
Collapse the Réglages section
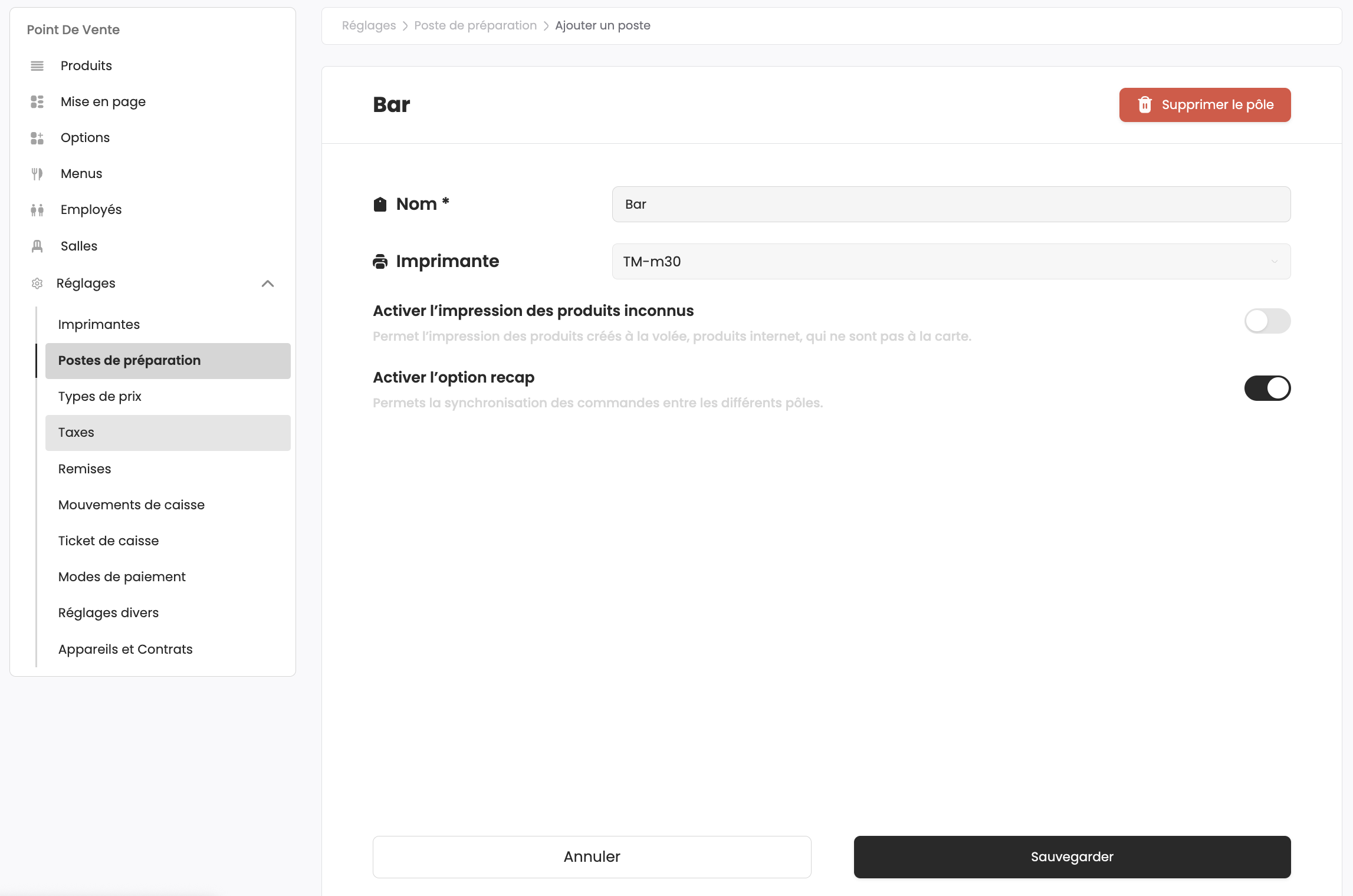pos(268,283)
